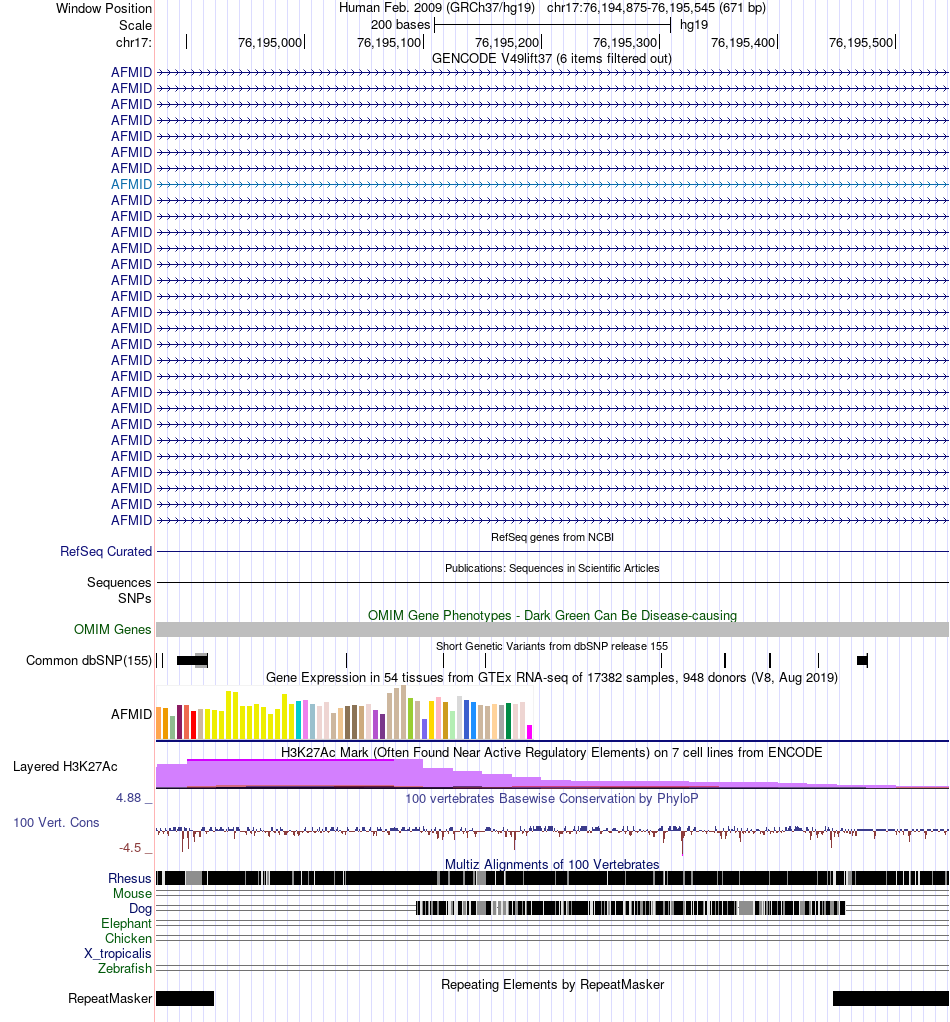Image resolution: width=950 pixels, height=1022 pixels.
Task: Click the chr17:76,194,875-76,195,545 (671 bp) position text
Action: [x=656, y=8]
